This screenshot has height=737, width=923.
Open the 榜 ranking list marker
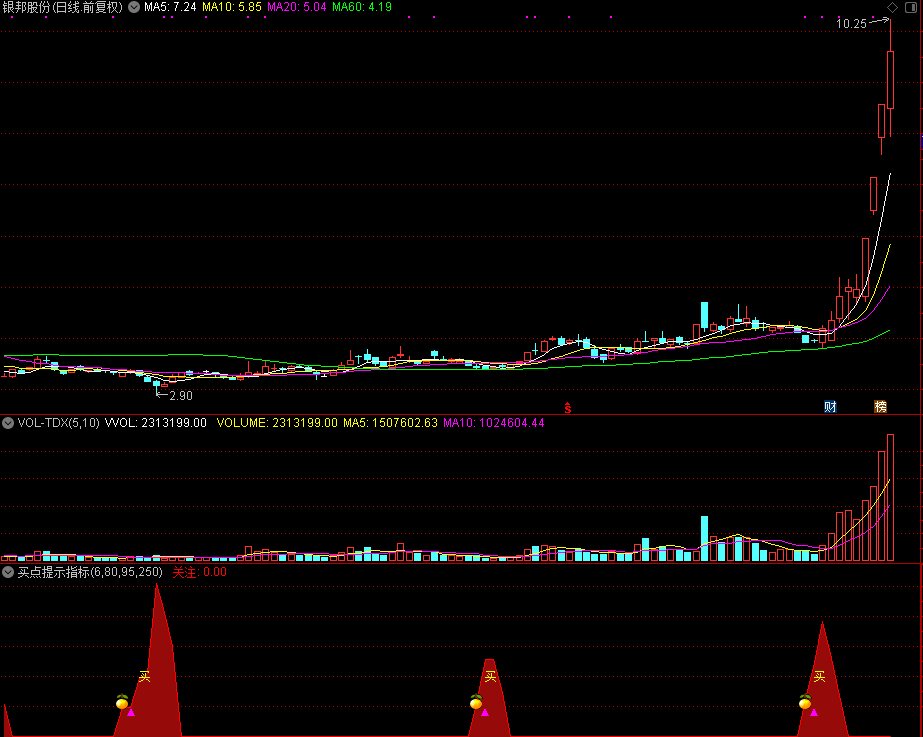[881, 406]
